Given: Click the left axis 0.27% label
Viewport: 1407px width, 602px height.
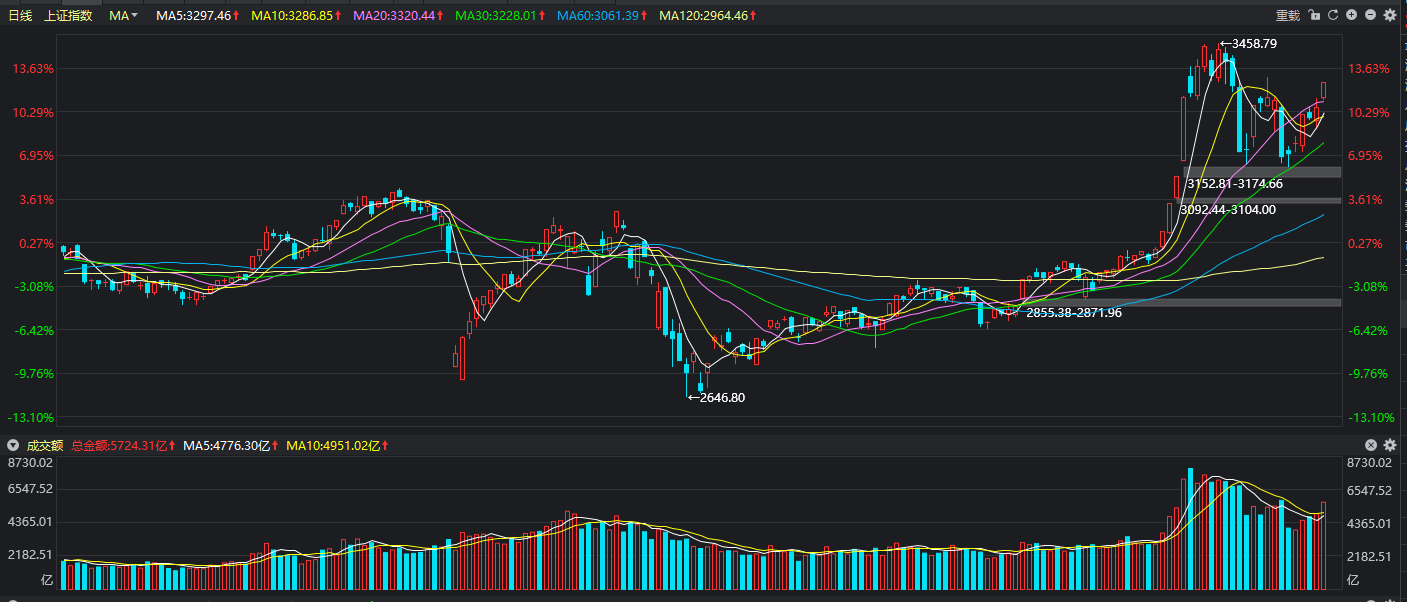Looking at the screenshot, I should click(36, 244).
